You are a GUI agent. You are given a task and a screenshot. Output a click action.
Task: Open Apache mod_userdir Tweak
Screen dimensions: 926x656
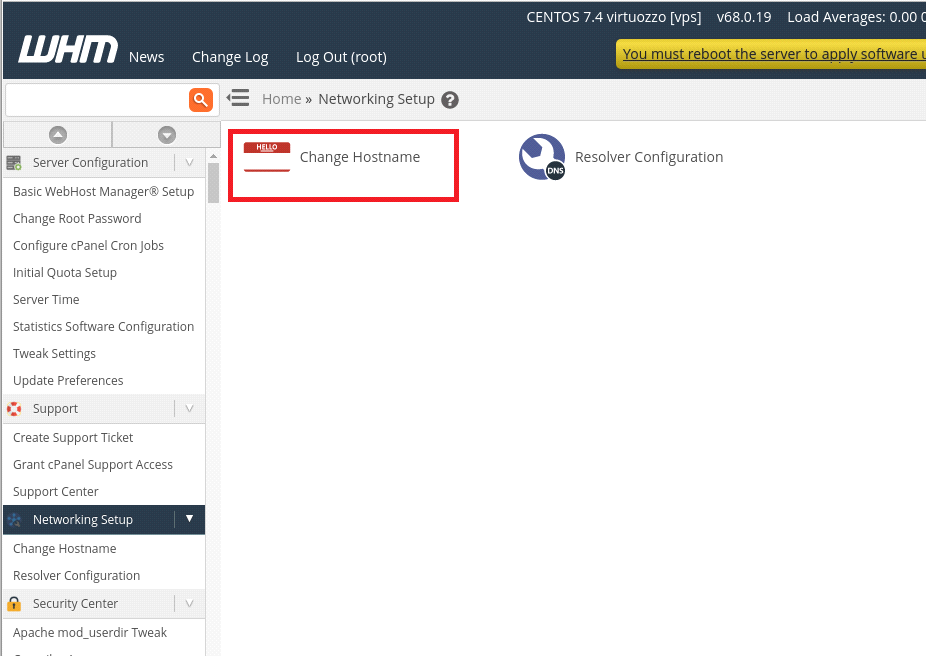tap(90, 632)
